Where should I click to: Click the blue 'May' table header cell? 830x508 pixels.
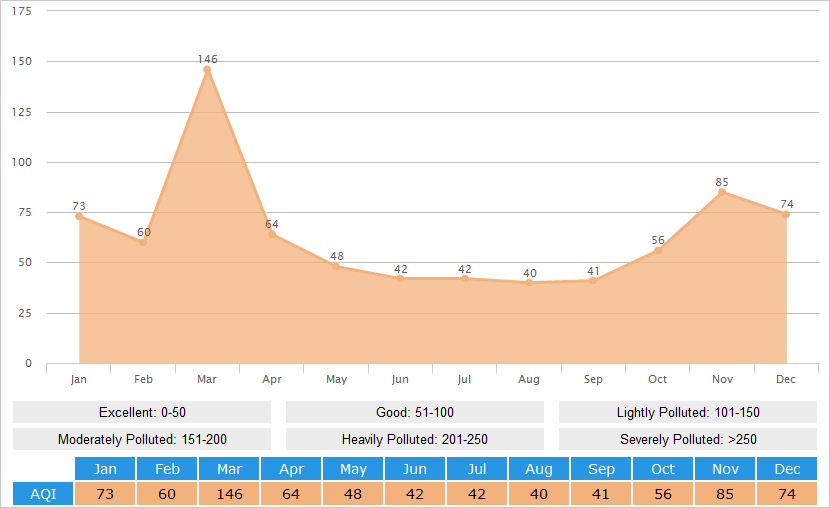pos(353,469)
